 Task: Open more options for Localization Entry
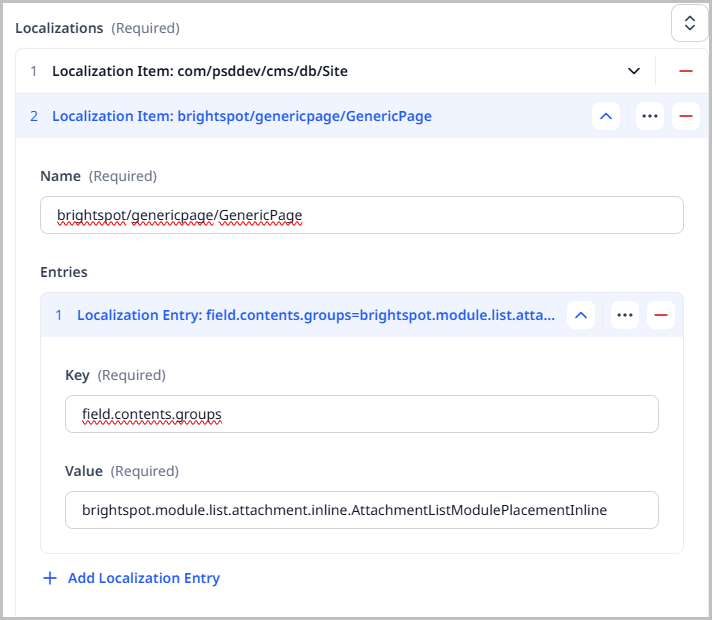625,315
